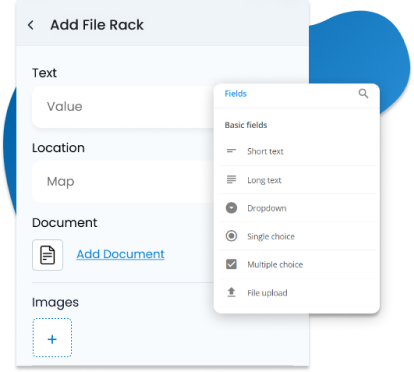Image resolution: width=414 pixels, height=372 pixels.
Task: Choose the Single choice label
Action: coord(271,236)
